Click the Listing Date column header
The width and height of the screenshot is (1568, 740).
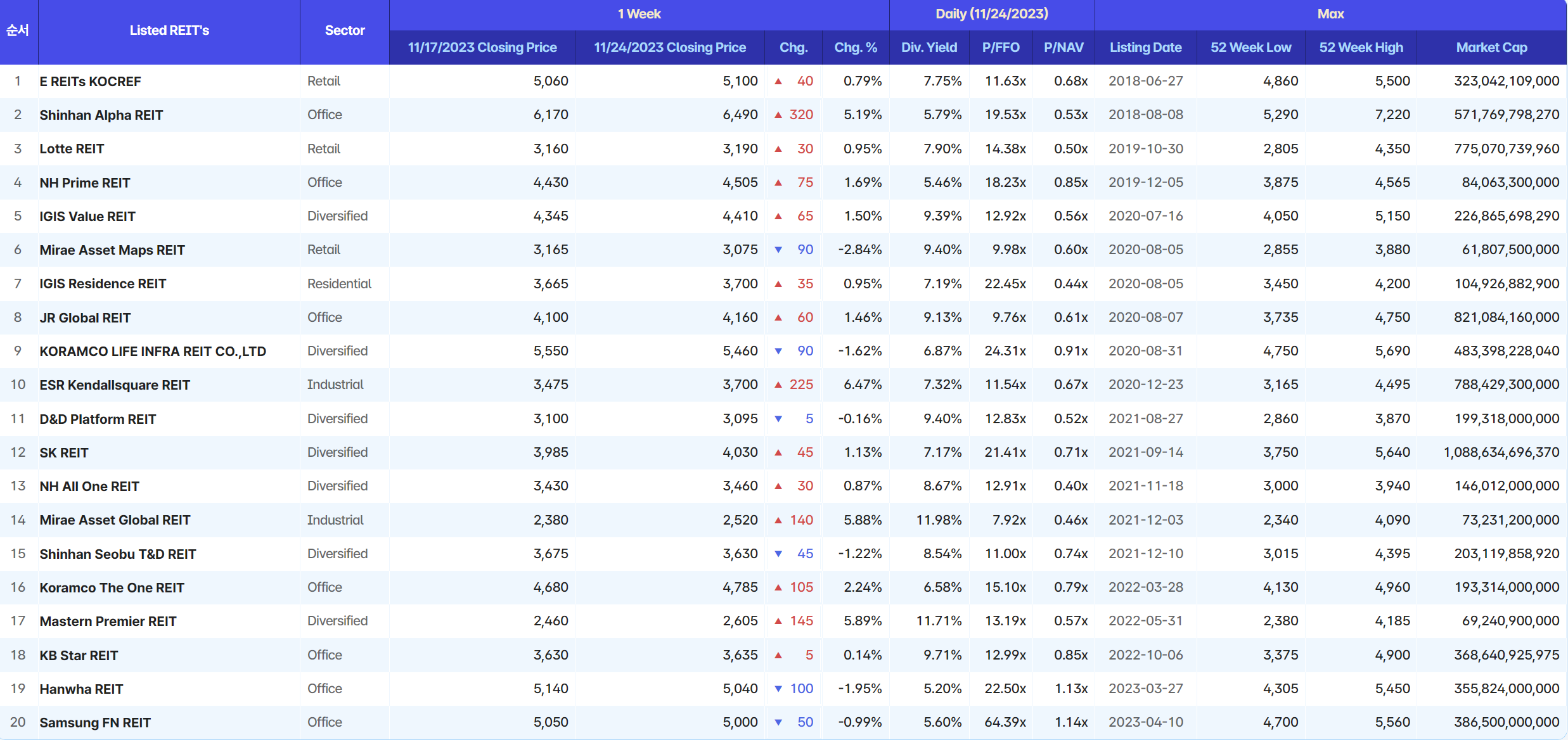(1145, 48)
